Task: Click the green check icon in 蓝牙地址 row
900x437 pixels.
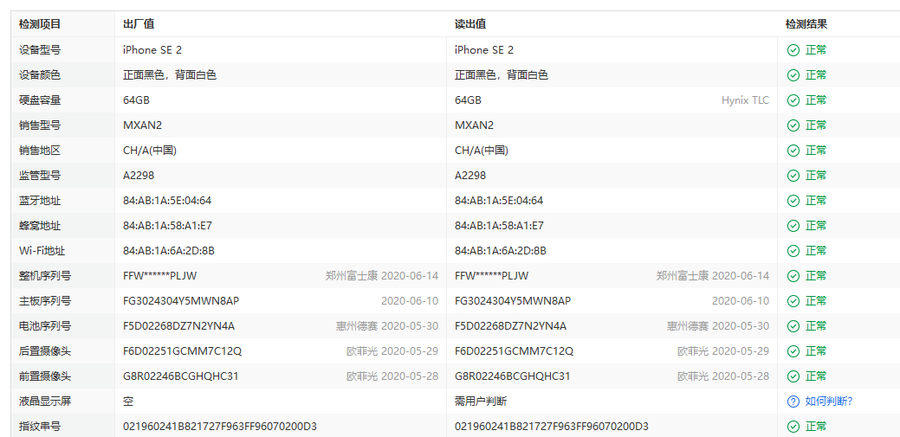Action: click(793, 200)
